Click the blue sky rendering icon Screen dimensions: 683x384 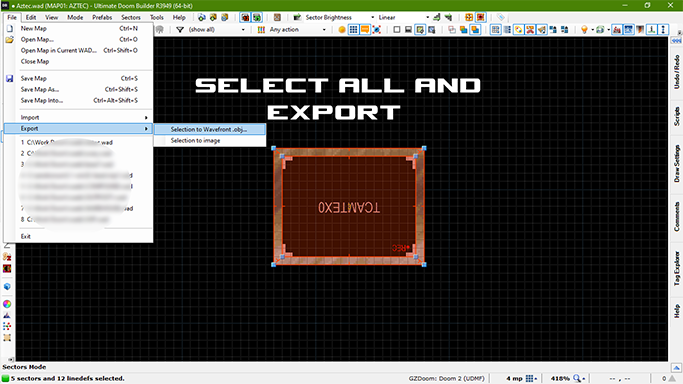[x=629, y=30]
